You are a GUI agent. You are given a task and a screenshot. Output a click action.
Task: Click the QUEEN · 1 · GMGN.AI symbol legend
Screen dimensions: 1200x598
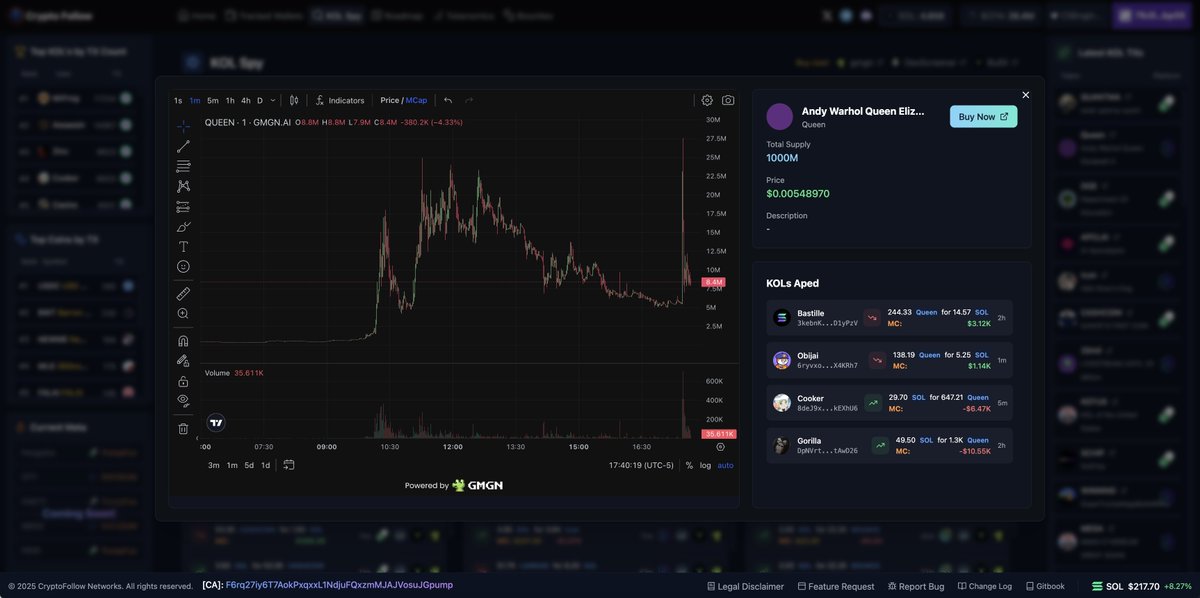[248, 122]
